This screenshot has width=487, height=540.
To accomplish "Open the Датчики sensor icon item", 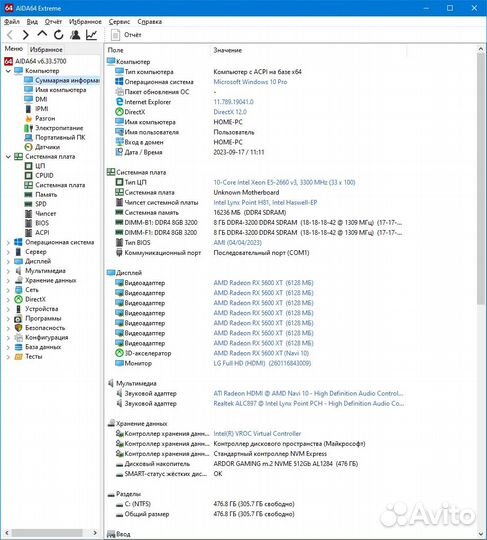I will (x=29, y=147).
